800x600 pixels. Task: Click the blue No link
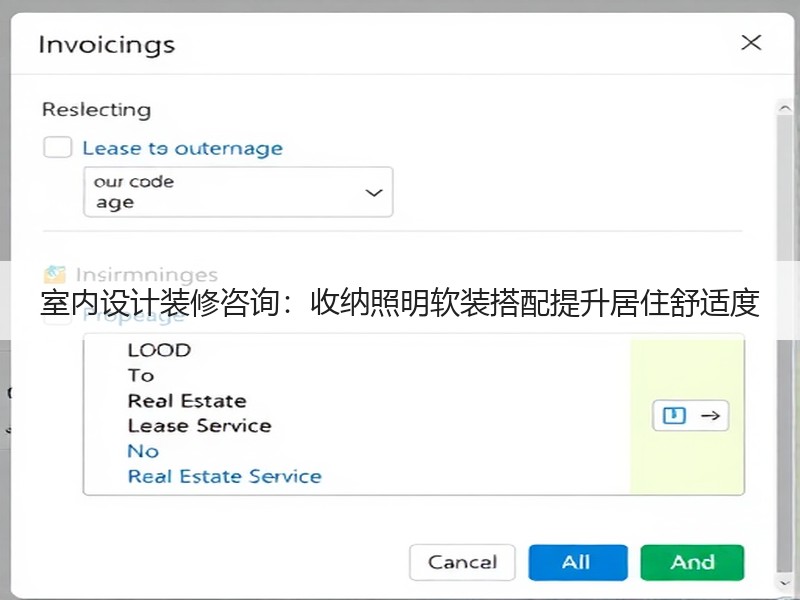tap(143, 451)
